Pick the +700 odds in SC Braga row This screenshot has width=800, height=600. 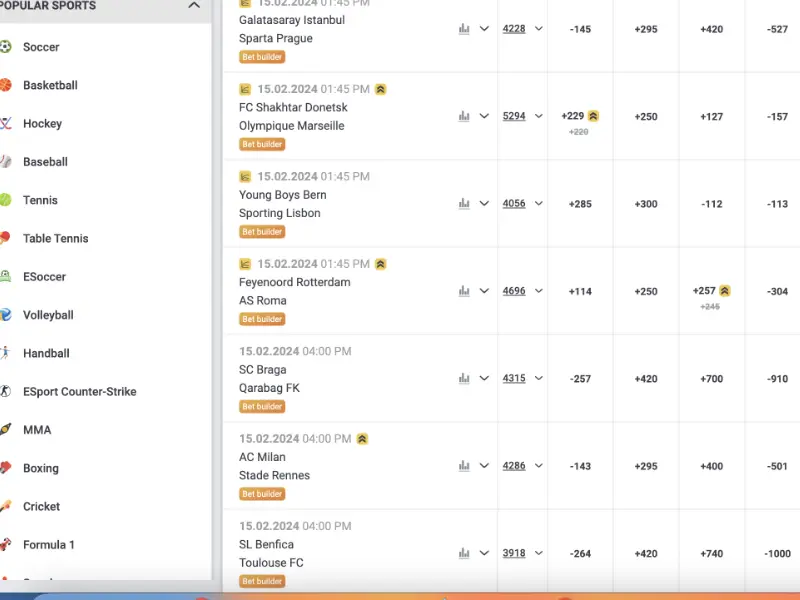click(x=712, y=379)
